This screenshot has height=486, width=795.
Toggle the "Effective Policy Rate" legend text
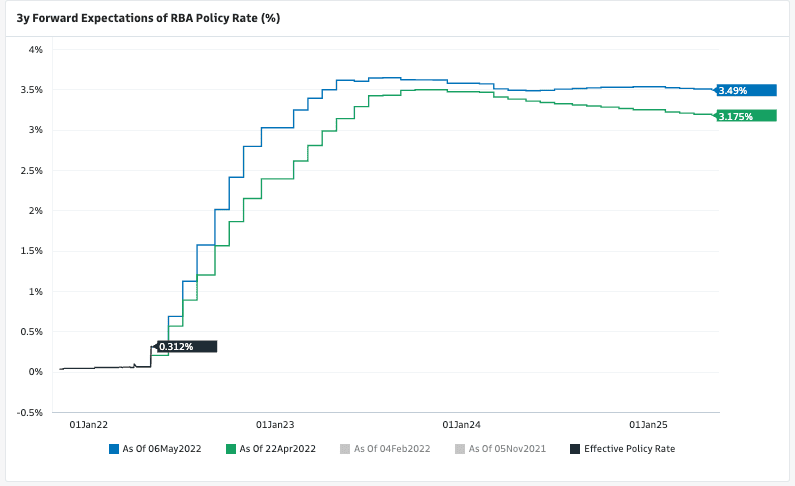click(629, 449)
